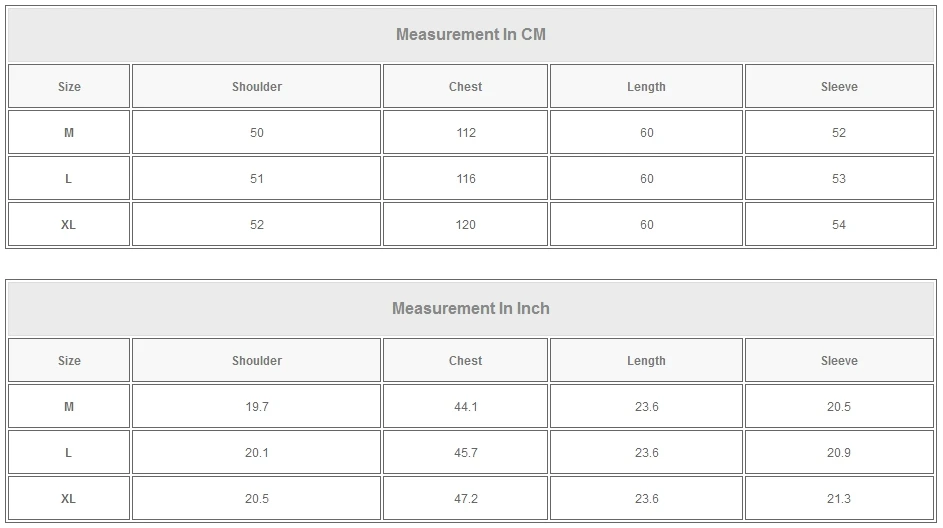The height and width of the screenshot is (528, 943).
Task: Select size XL row in CM table
Action: point(69,225)
